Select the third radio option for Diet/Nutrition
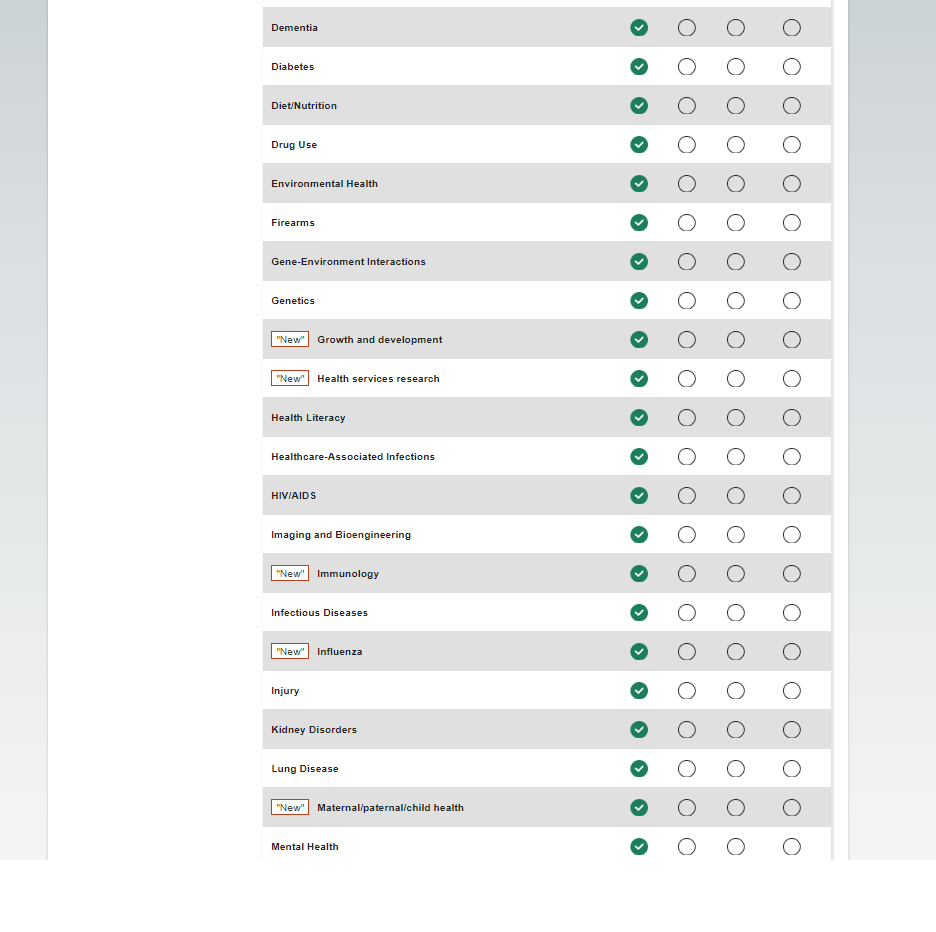The height and width of the screenshot is (932, 936). pos(736,106)
